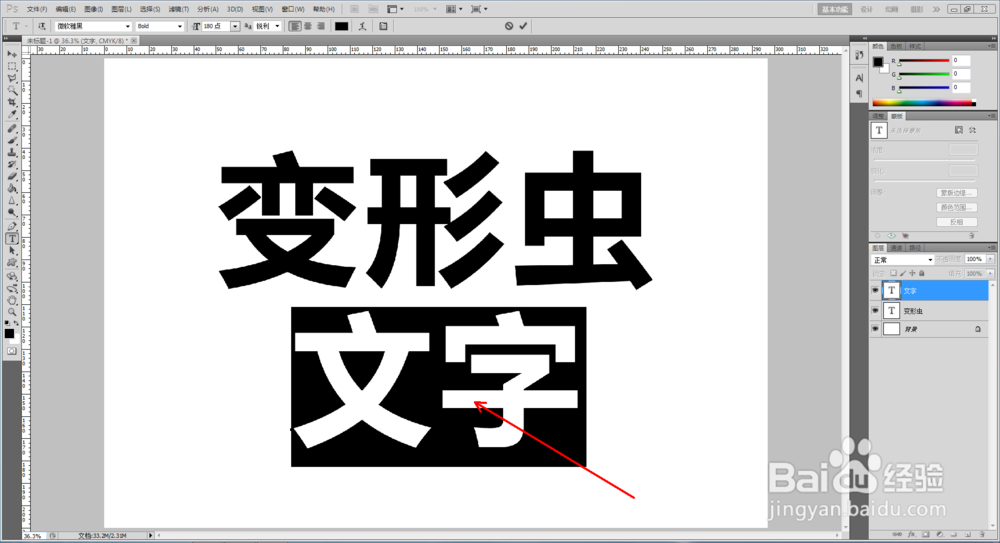Select the Eyedropper tool

pyautogui.click(x=11, y=114)
